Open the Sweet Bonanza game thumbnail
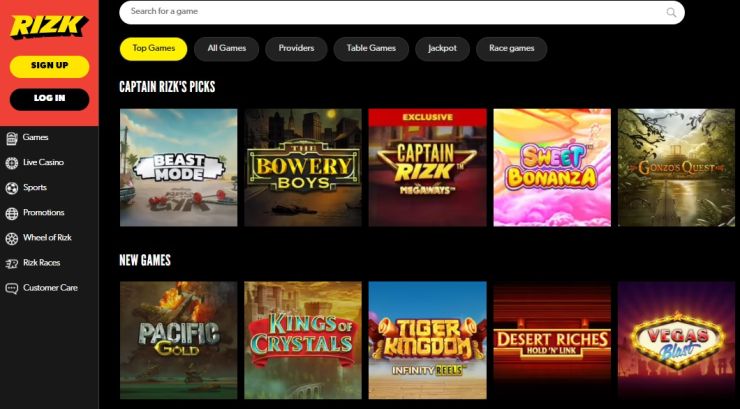Image resolution: width=740 pixels, height=409 pixels. tap(552, 167)
